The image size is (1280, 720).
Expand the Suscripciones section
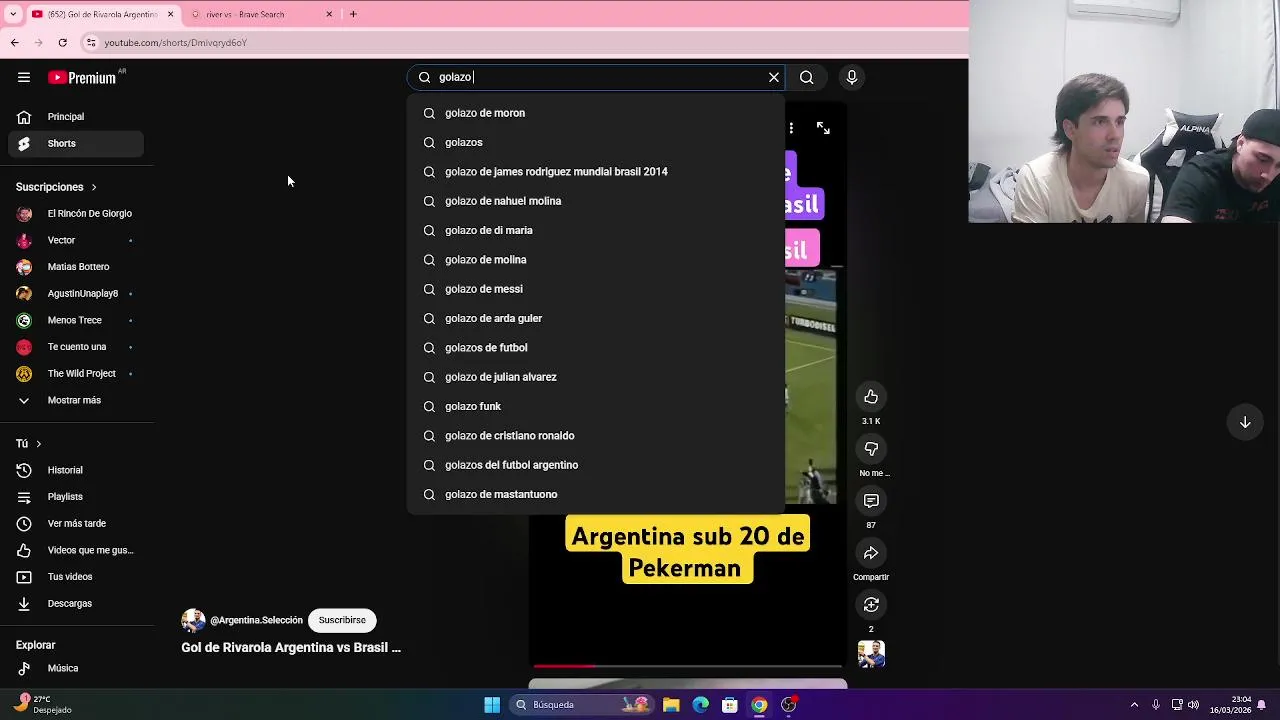pos(56,187)
